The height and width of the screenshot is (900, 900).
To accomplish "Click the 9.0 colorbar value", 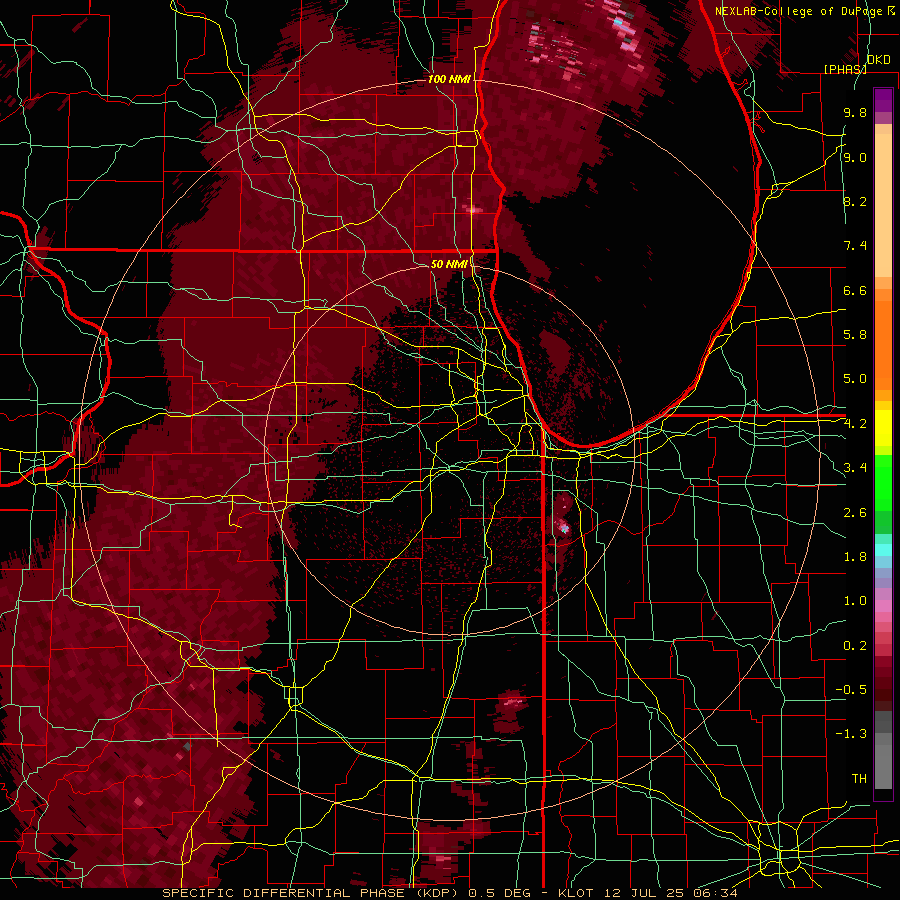I will coord(855,157).
